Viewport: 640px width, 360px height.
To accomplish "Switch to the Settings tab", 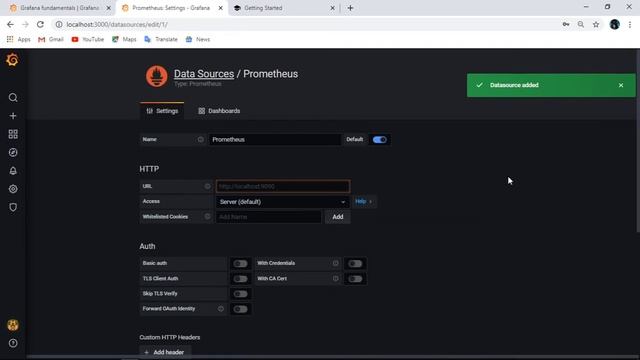I will click(x=162, y=111).
